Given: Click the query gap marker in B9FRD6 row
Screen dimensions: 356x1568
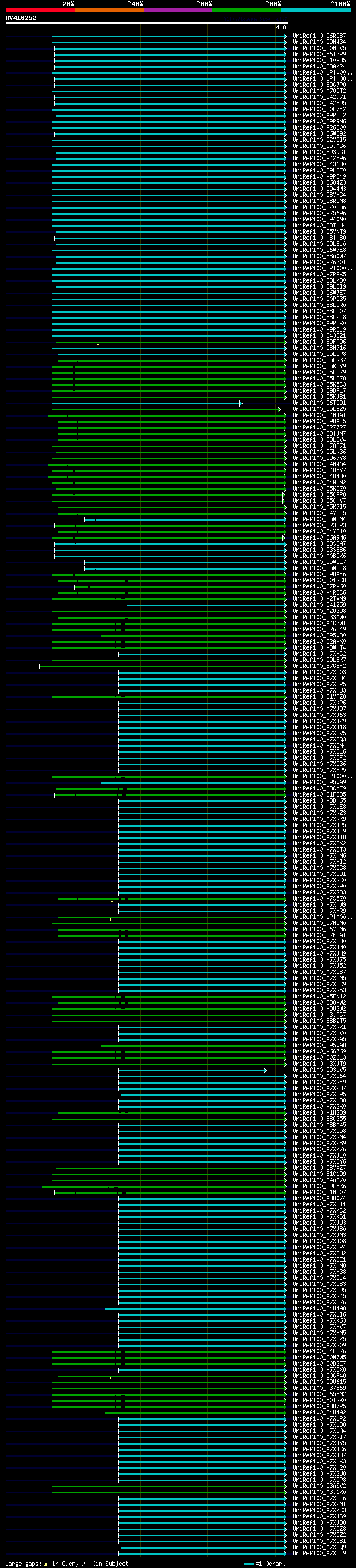Looking at the screenshot, I should coord(98,344).
